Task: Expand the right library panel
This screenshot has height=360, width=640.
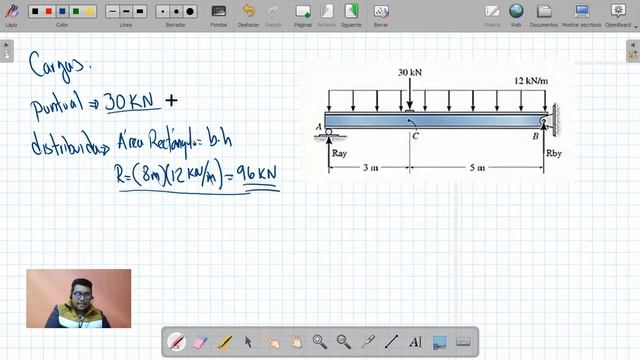Action: [633, 51]
